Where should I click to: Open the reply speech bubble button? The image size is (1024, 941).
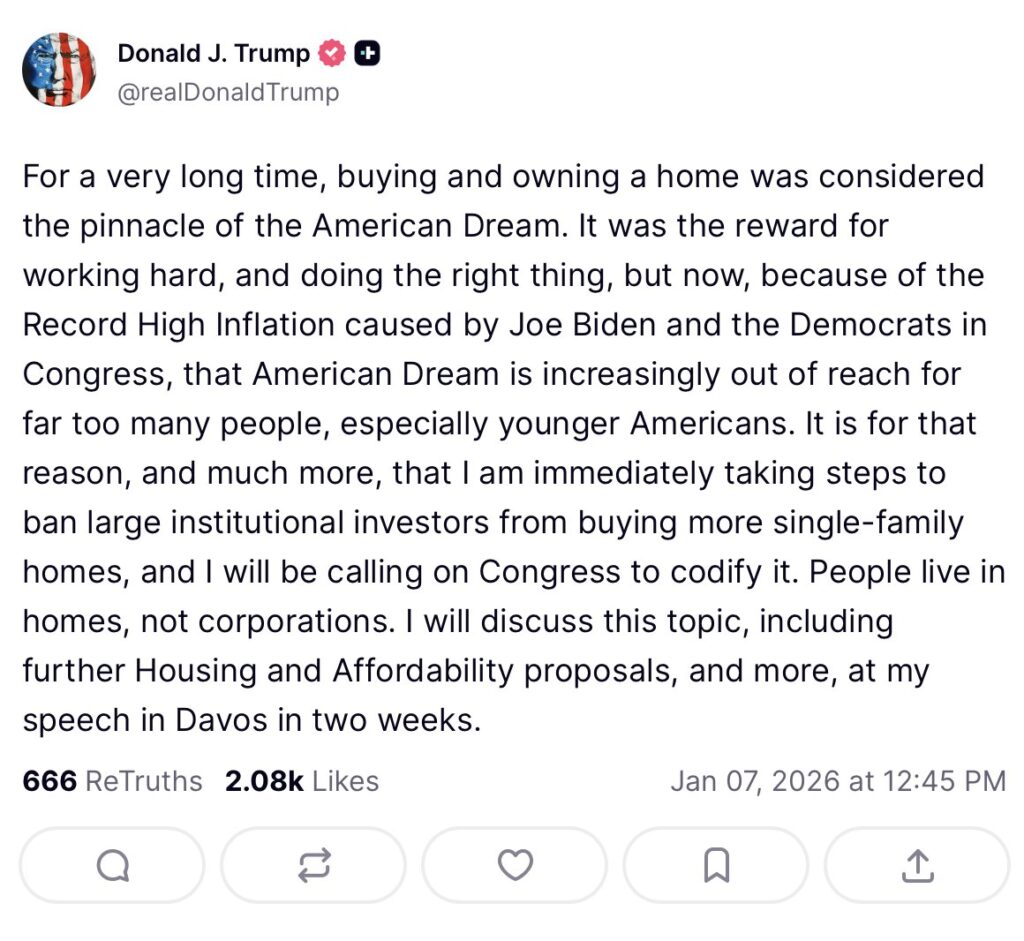[x=112, y=865]
